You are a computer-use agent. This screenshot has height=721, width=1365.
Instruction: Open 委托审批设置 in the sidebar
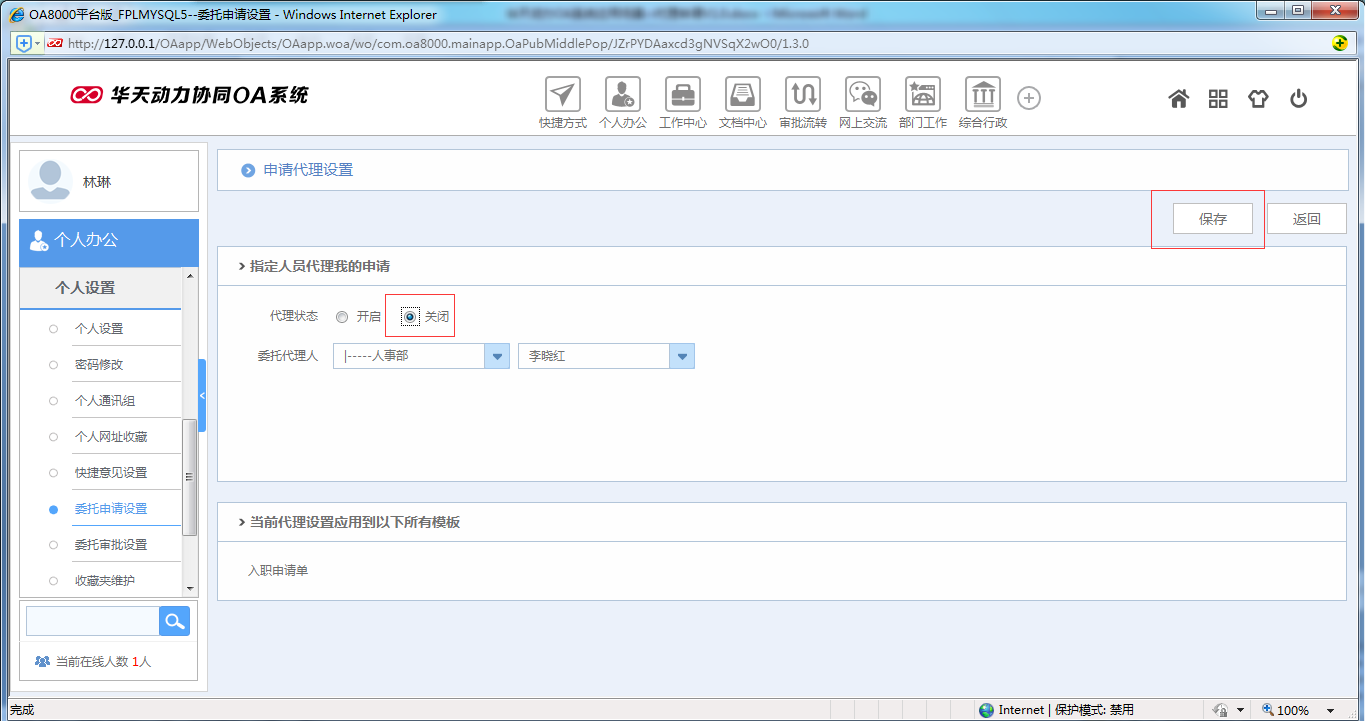111,545
